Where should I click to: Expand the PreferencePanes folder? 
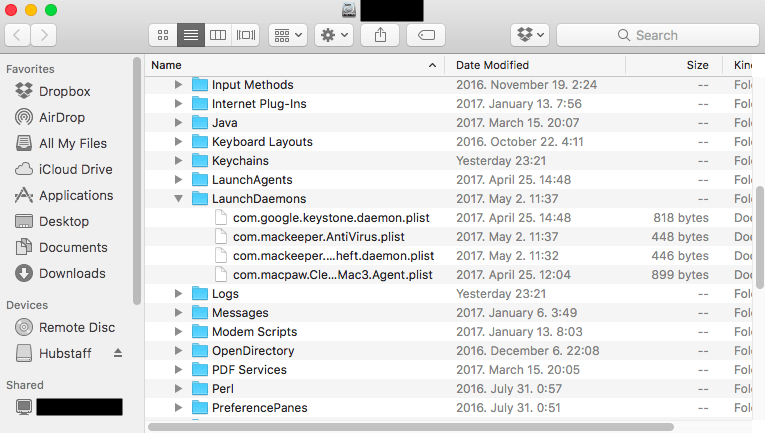(178, 408)
